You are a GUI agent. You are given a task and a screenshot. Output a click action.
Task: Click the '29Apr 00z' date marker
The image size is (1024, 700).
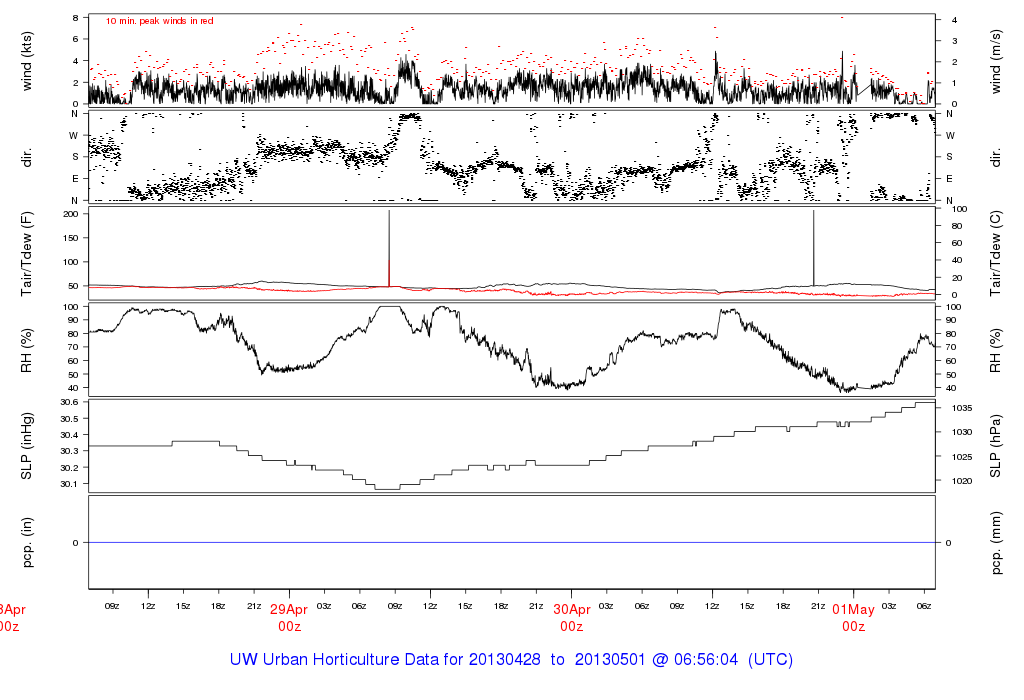coord(290,617)
